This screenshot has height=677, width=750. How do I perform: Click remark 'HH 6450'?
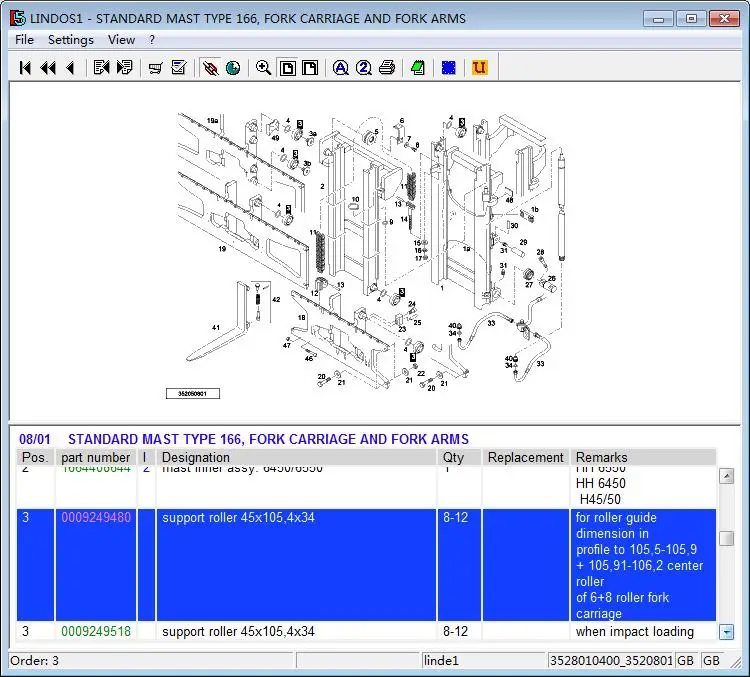[x=601, y=483]
